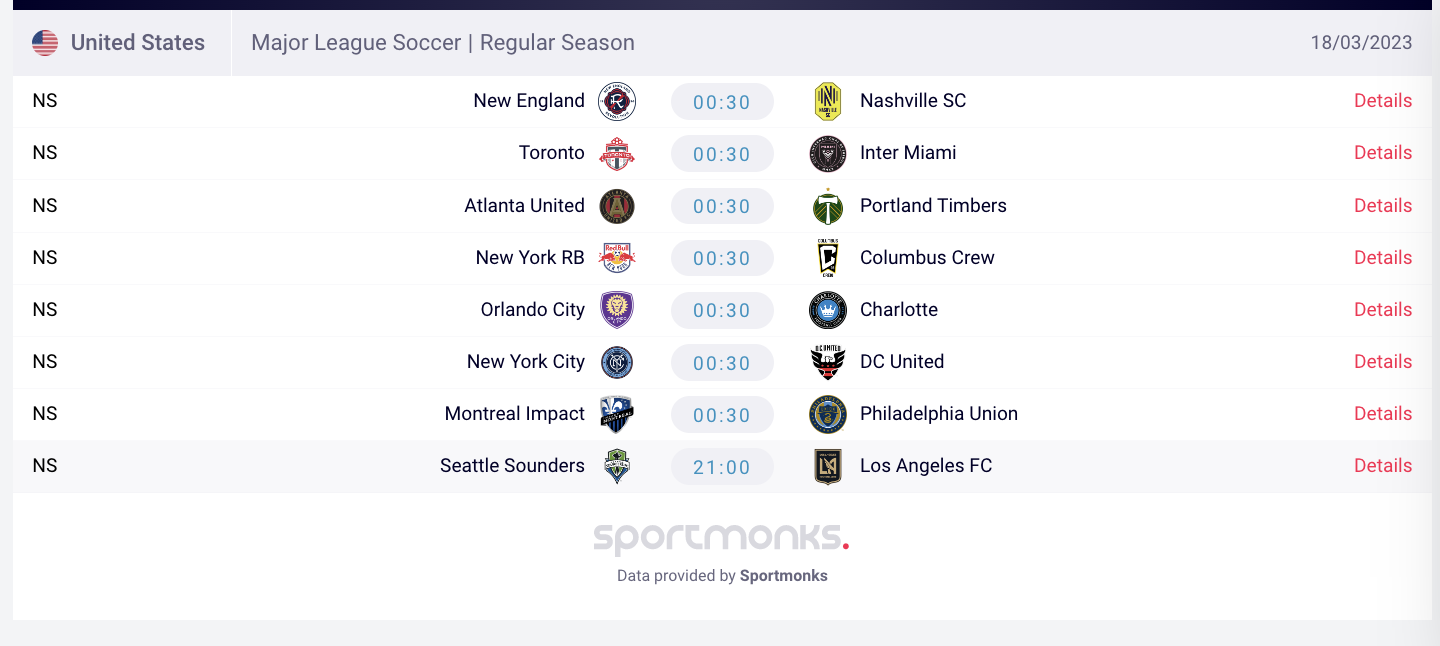Click the Nashville SC team logo
Screen dimensions: 1440x646
click(x=827, y=101)
